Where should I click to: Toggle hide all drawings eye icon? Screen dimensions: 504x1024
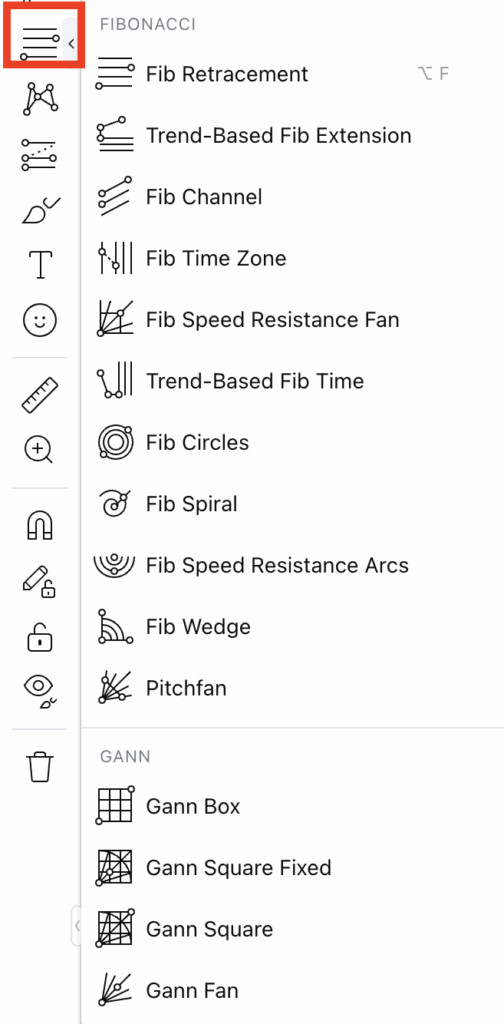click(40, 692)
